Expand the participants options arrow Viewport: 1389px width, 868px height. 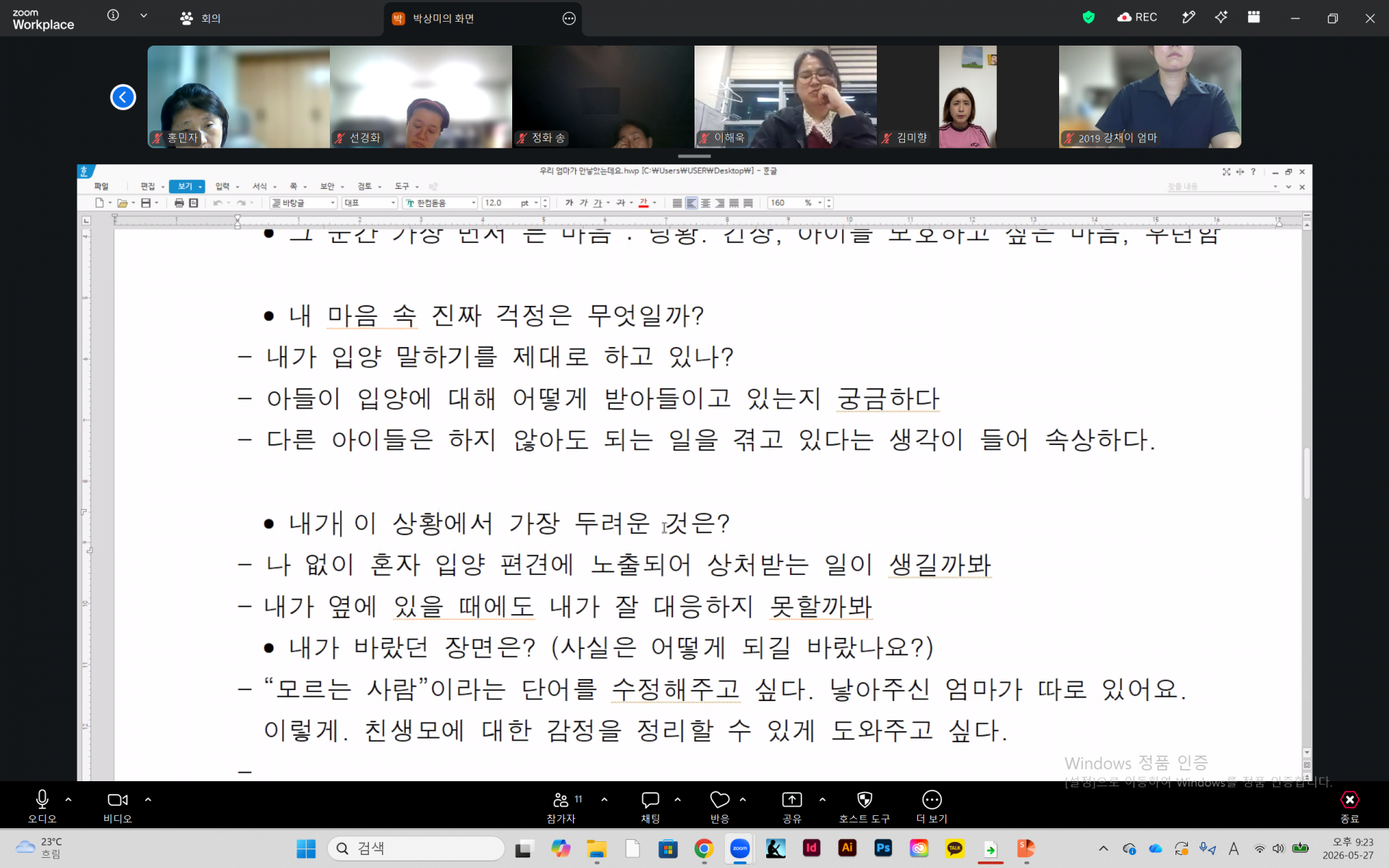pos(604,800)
